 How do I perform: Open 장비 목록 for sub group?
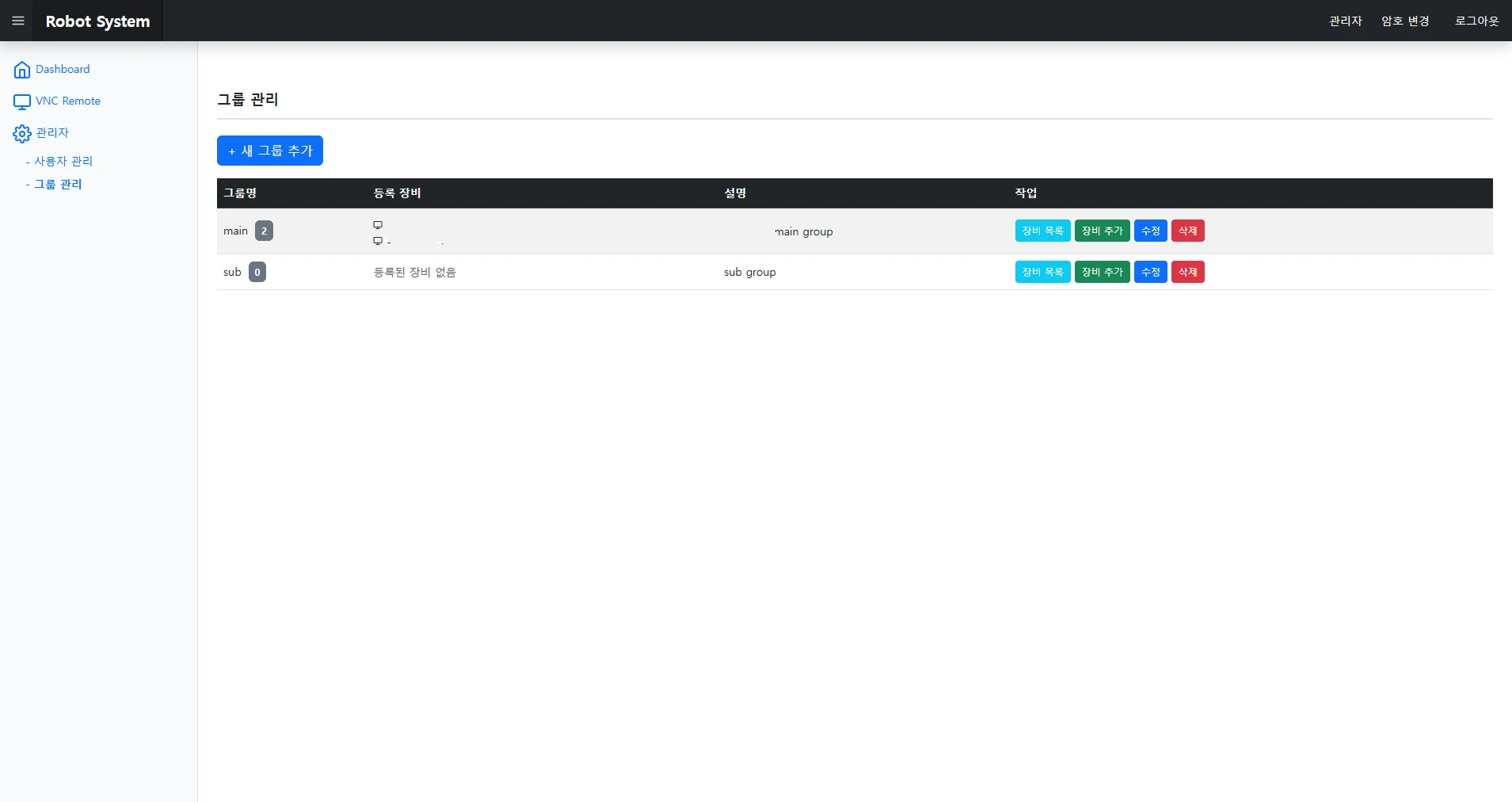(x=1042, y=272)
